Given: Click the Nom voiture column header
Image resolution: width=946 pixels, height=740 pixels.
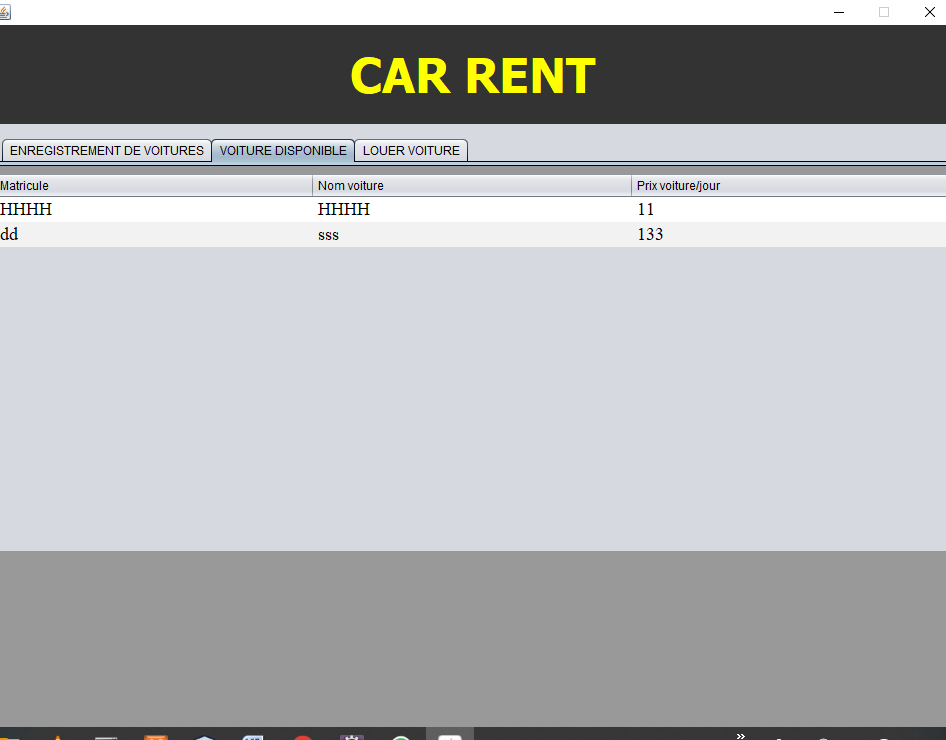Looking at the screenshot, I should click(x=471, y=186).
